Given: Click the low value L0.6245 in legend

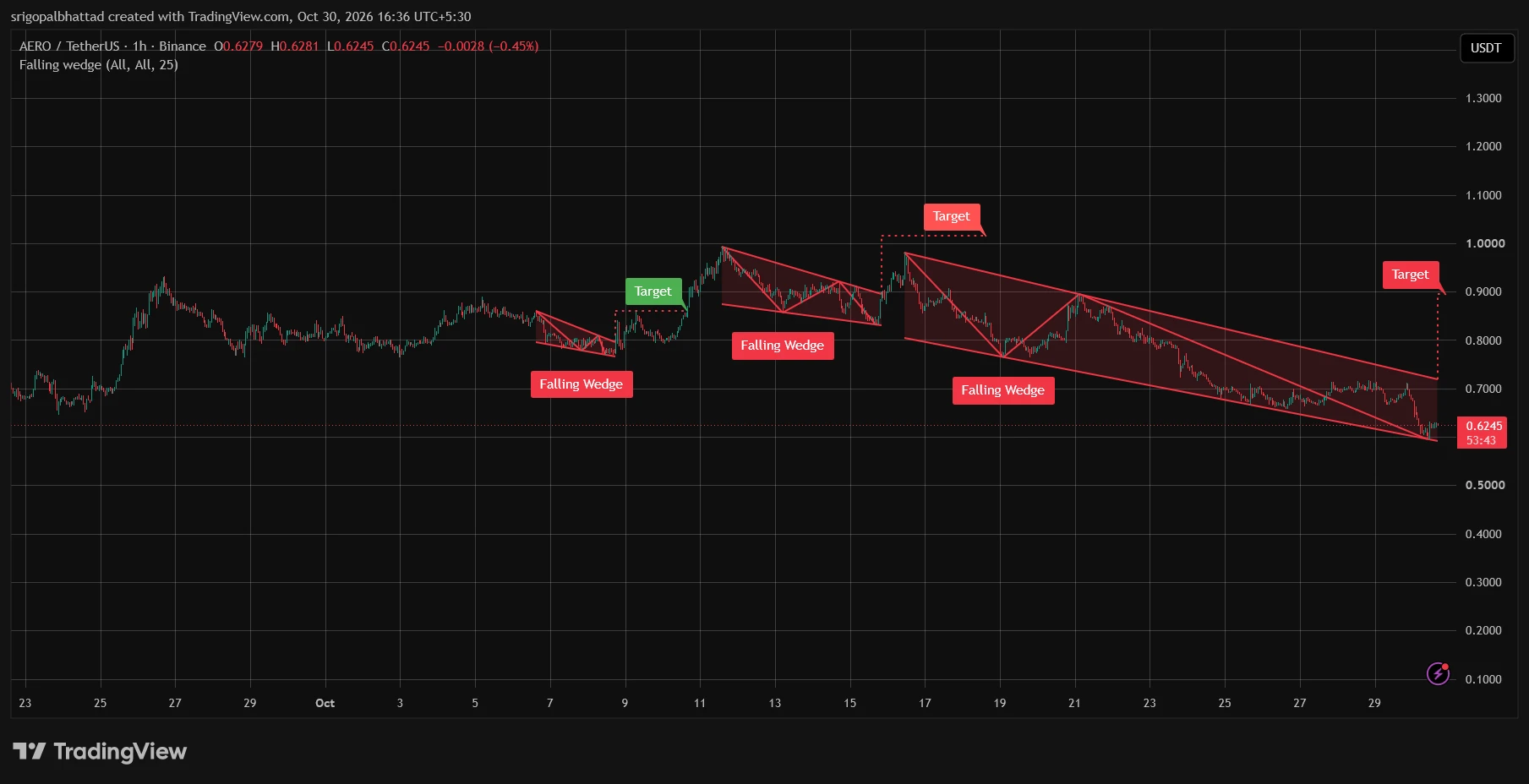Looking at the screenshot, I should [350, 46].
